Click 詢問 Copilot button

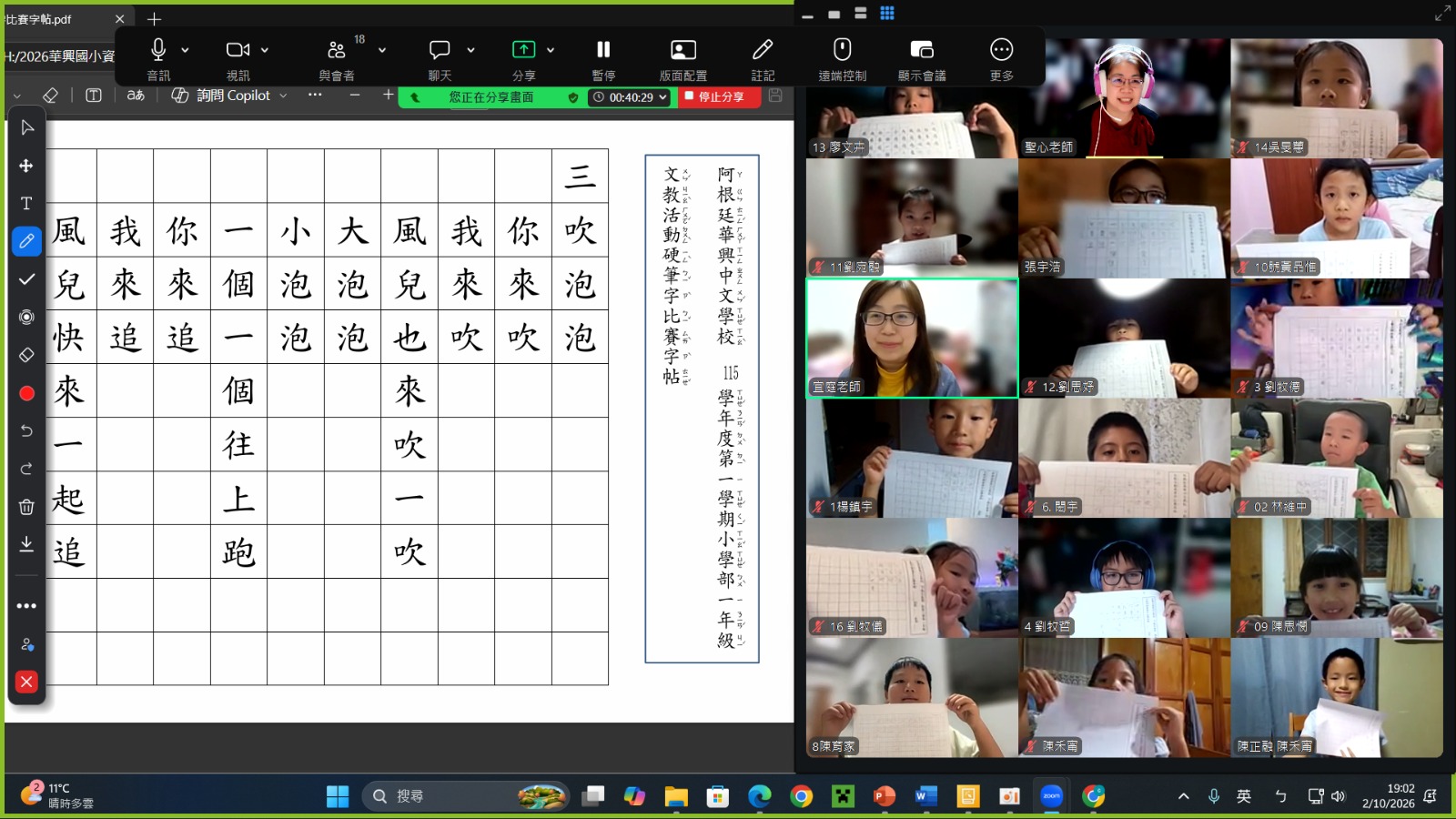229,96
